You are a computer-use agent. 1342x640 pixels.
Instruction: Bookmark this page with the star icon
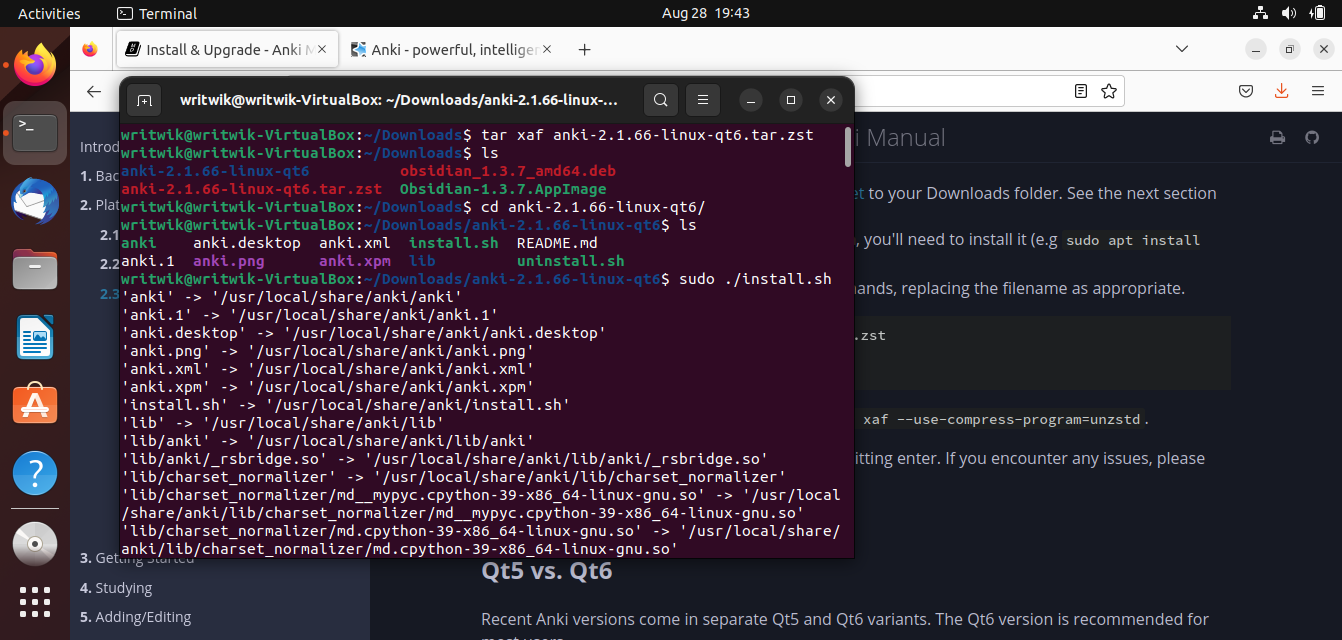click(1108, 90)
